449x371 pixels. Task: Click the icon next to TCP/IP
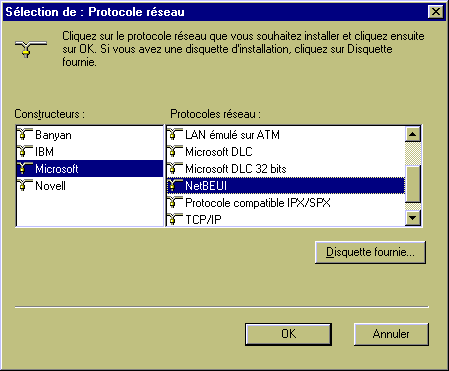[175, 219]
